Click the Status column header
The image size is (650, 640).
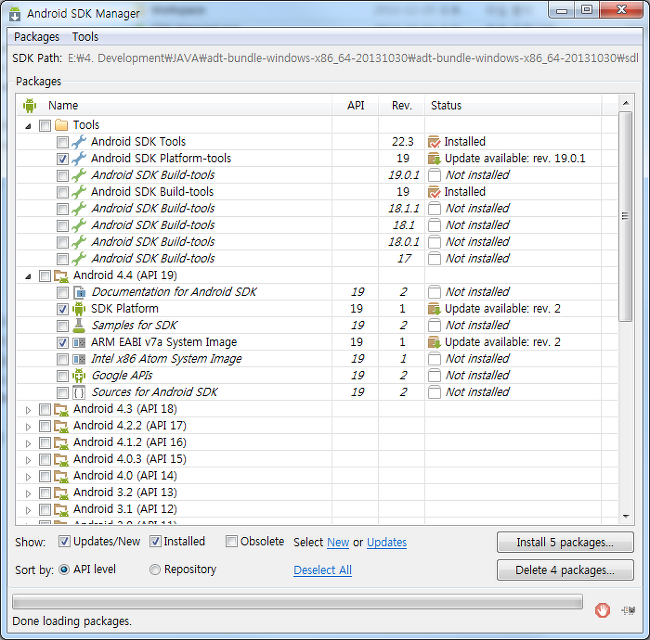click(x=513, y=105)
